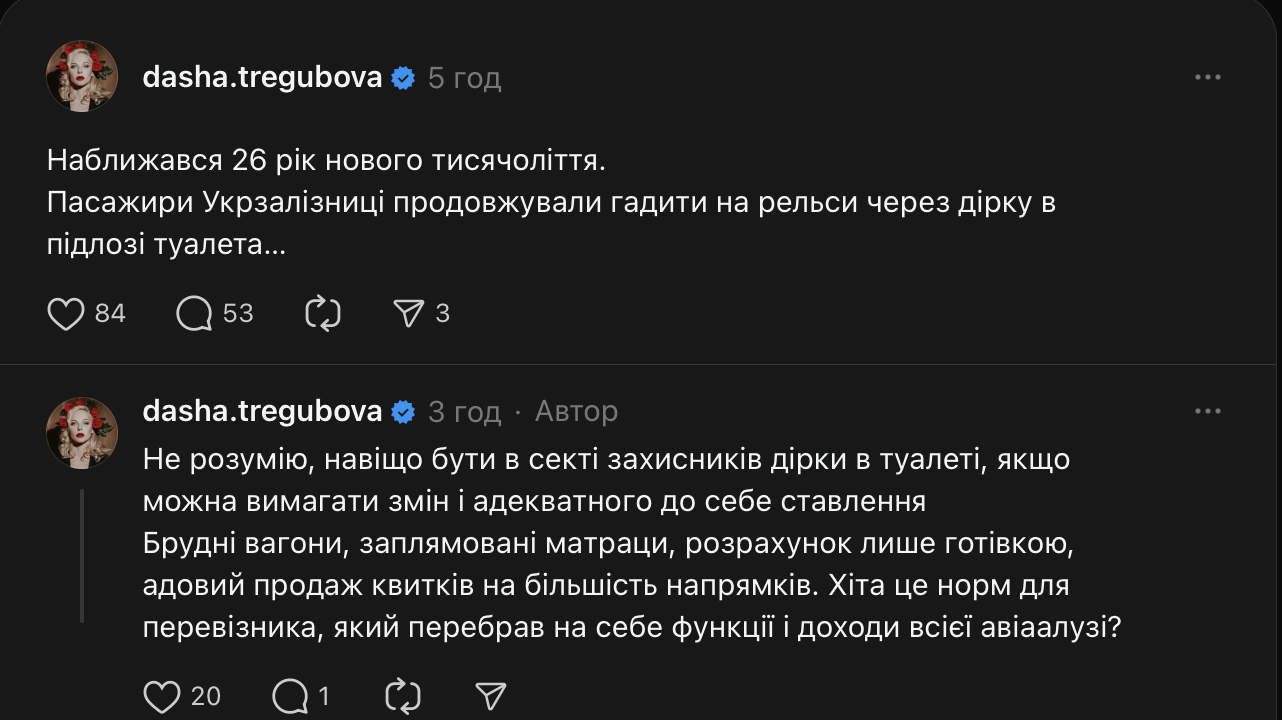The height and width of the screenshot is (720, 1282).
Task: Click the first post's profile avatar
Action: (82, 76)
